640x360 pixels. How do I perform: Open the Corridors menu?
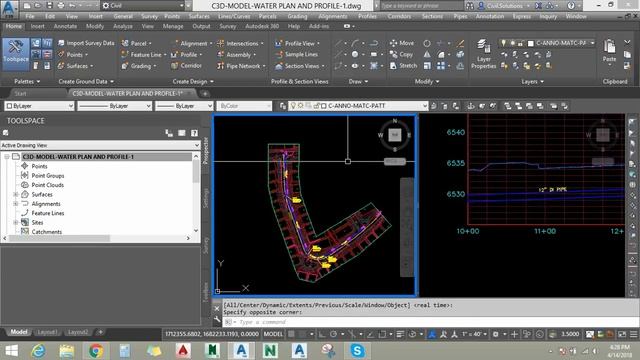click(399, 16)
